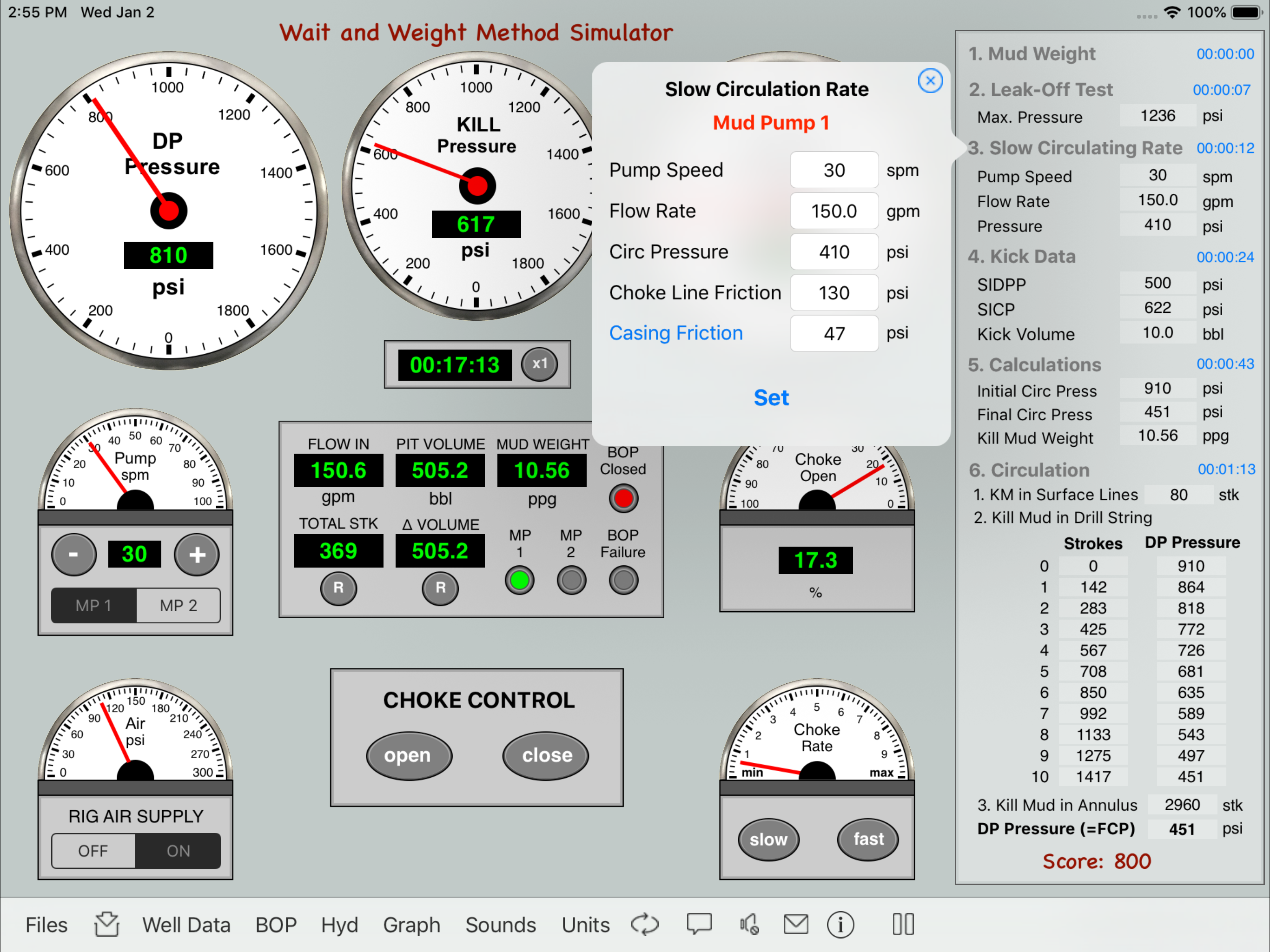The height and width of the screenshot is (952, 1270).
Task: Tap the muted speaker icon
Action: [749, 924]
